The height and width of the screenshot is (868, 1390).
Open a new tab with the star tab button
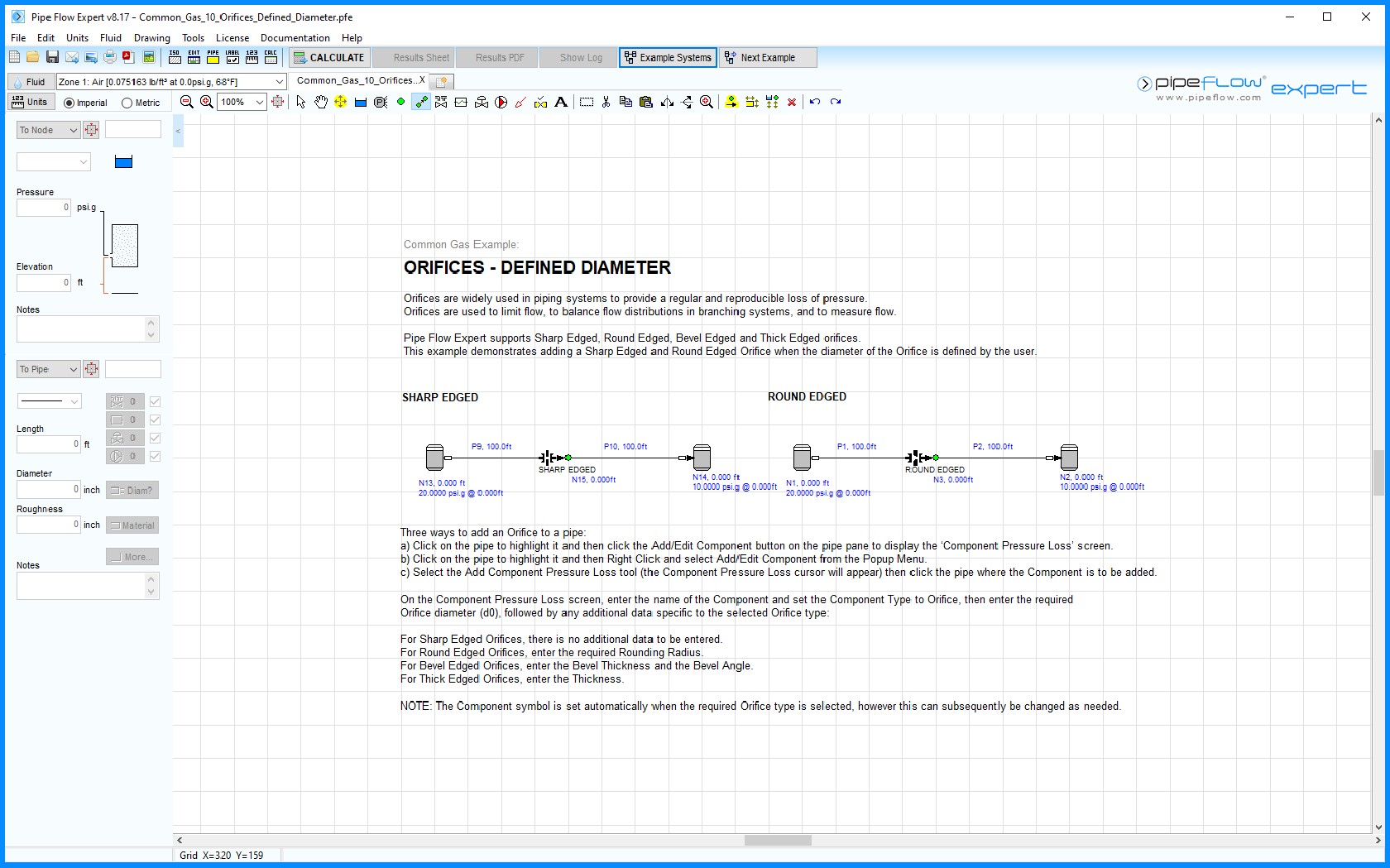(442, 81)
